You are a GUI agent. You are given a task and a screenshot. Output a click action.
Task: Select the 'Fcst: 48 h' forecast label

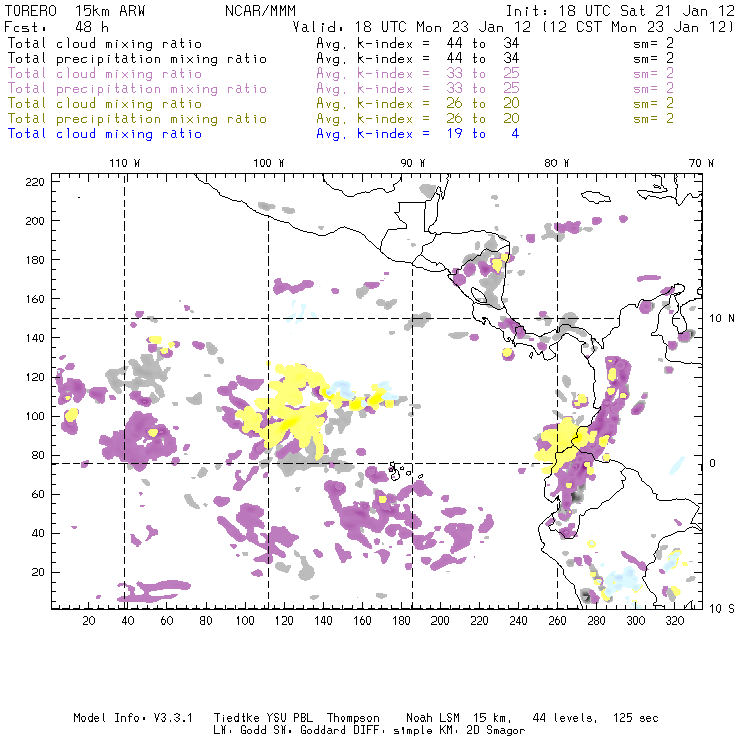coord(56,26)
